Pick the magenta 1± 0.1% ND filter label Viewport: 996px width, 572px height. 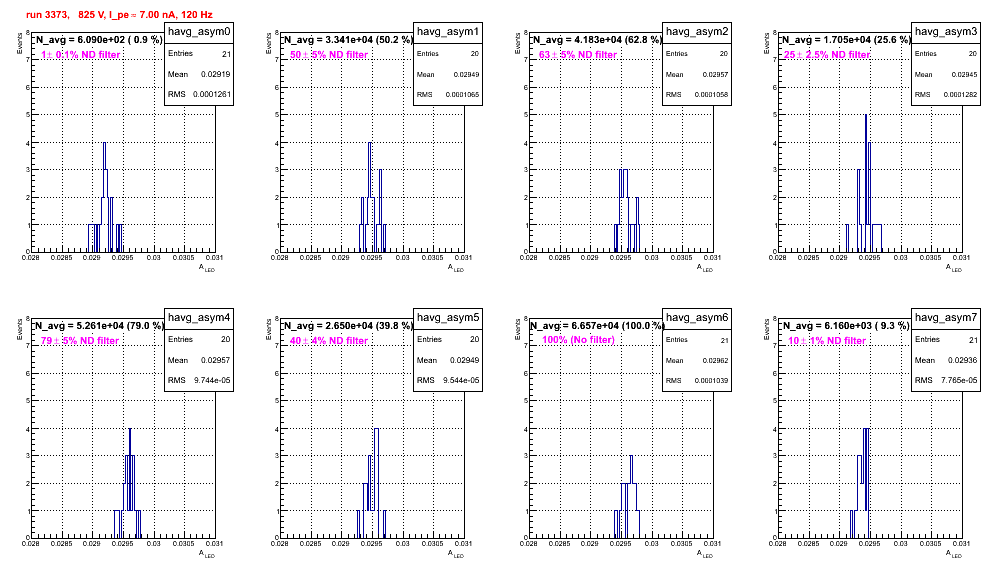pyautogui.click(x=81, y=55)
